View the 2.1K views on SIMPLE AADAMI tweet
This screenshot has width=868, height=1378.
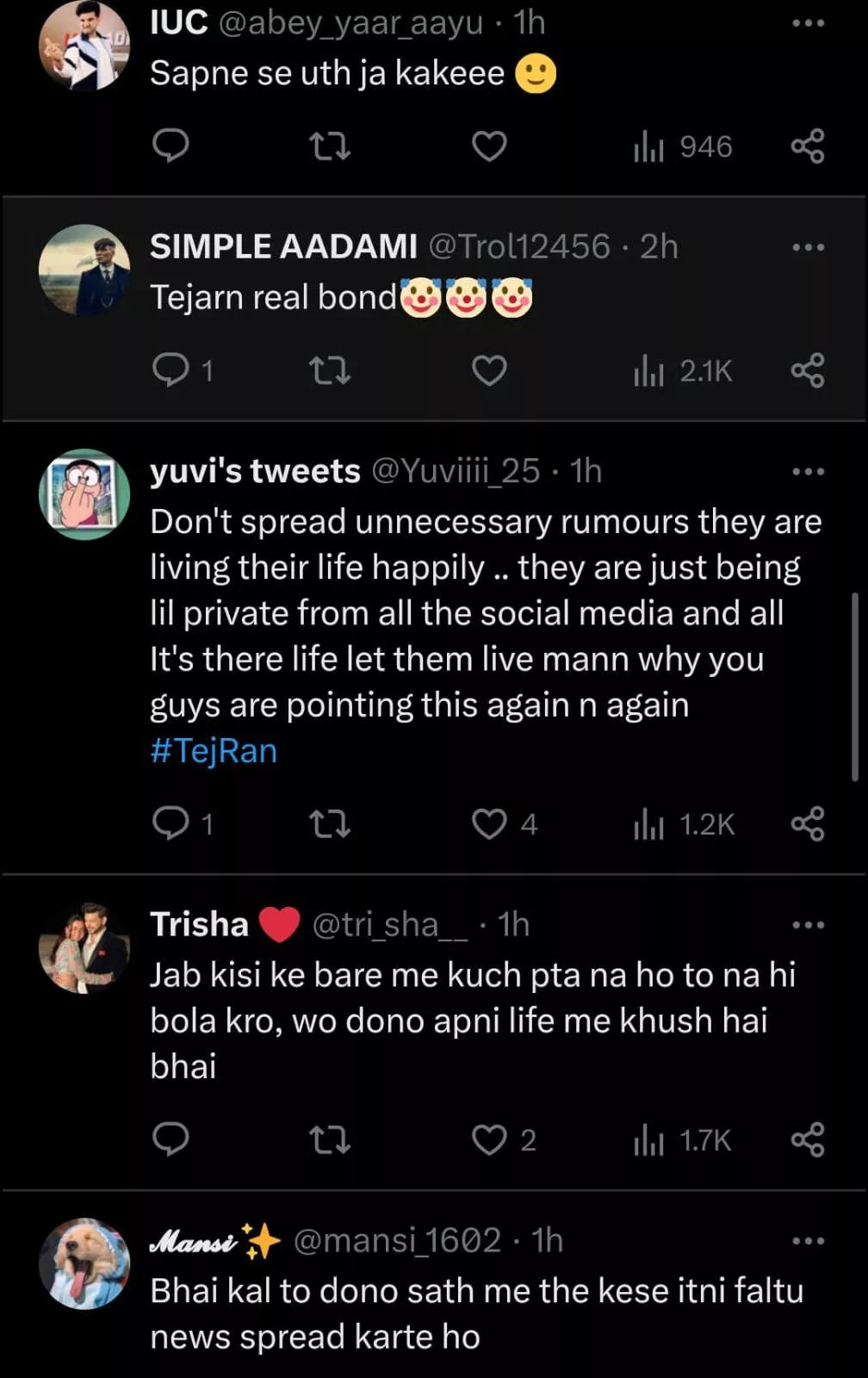(x=682, y=371)
